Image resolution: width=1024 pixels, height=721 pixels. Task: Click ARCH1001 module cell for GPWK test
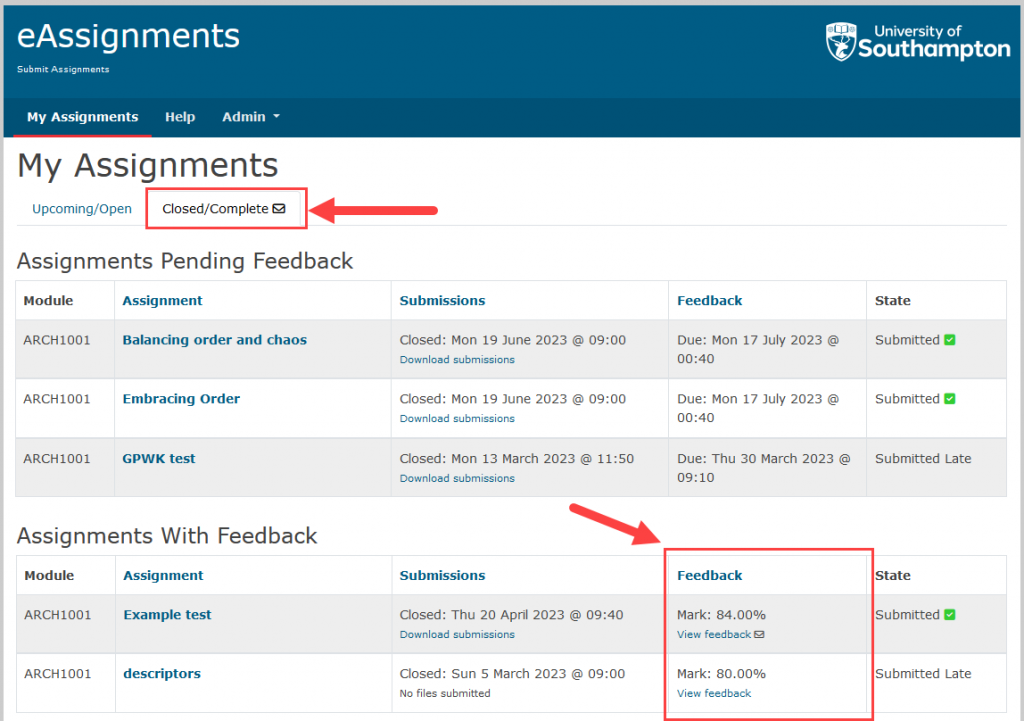click(x=57, y=458)
